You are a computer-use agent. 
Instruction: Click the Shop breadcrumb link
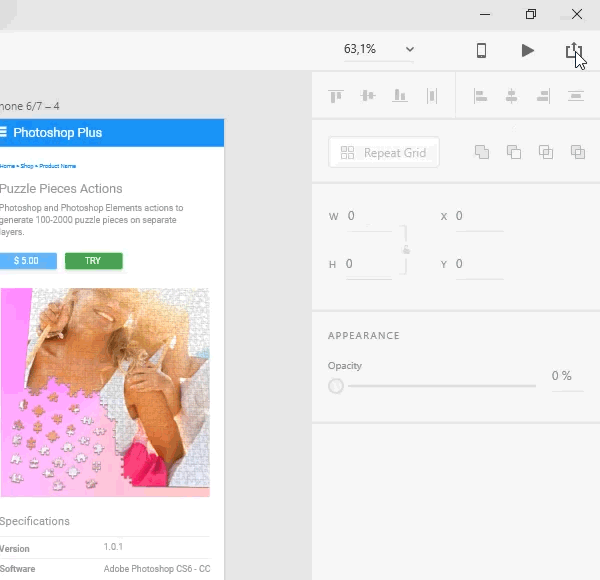point(27,166)
